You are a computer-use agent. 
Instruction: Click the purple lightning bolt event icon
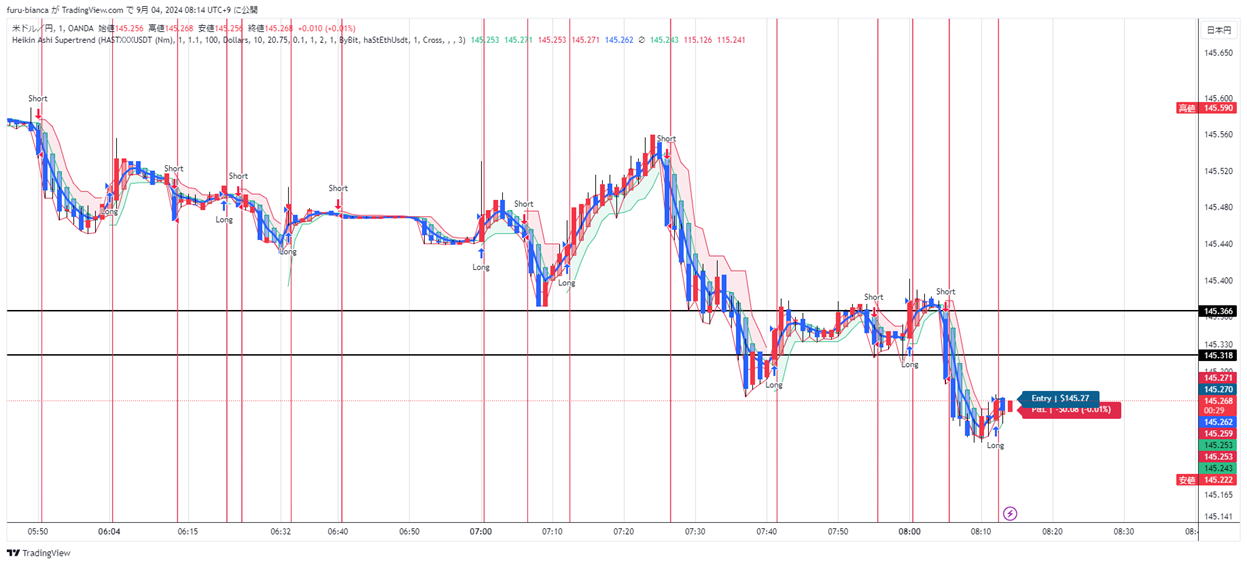pos(1010,513)
